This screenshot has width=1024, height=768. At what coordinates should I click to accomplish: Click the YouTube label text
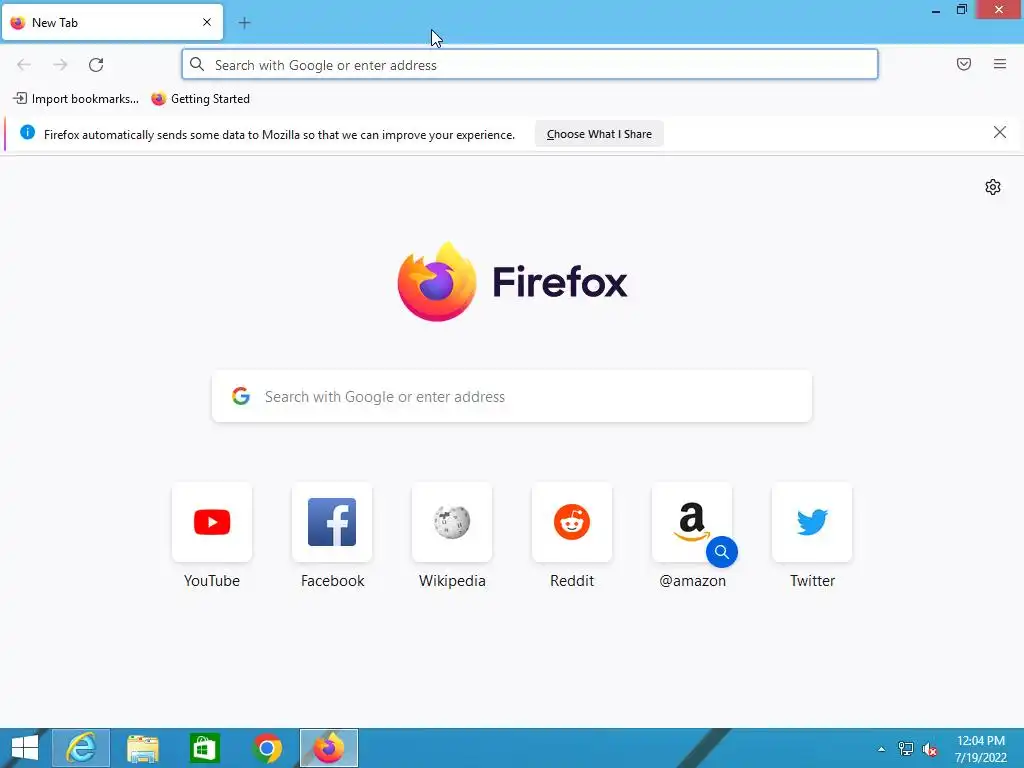coord(212,581)
